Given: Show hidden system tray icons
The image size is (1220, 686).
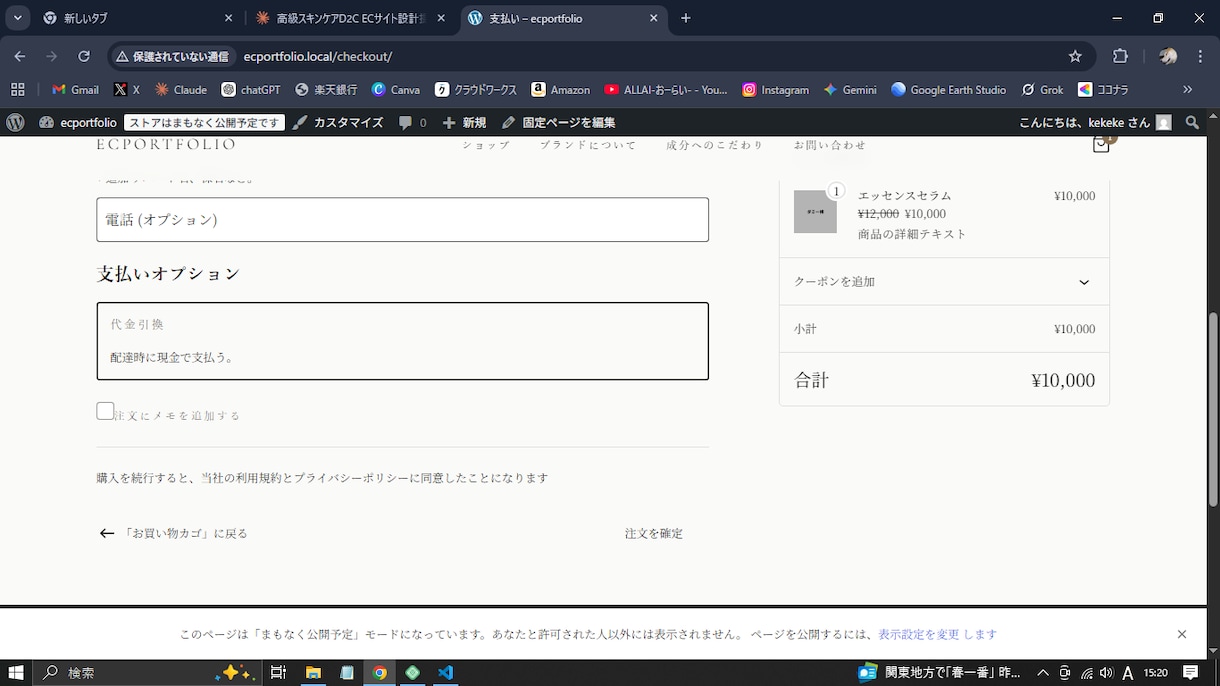Looking at the screenshot, I should (1043, 673).
